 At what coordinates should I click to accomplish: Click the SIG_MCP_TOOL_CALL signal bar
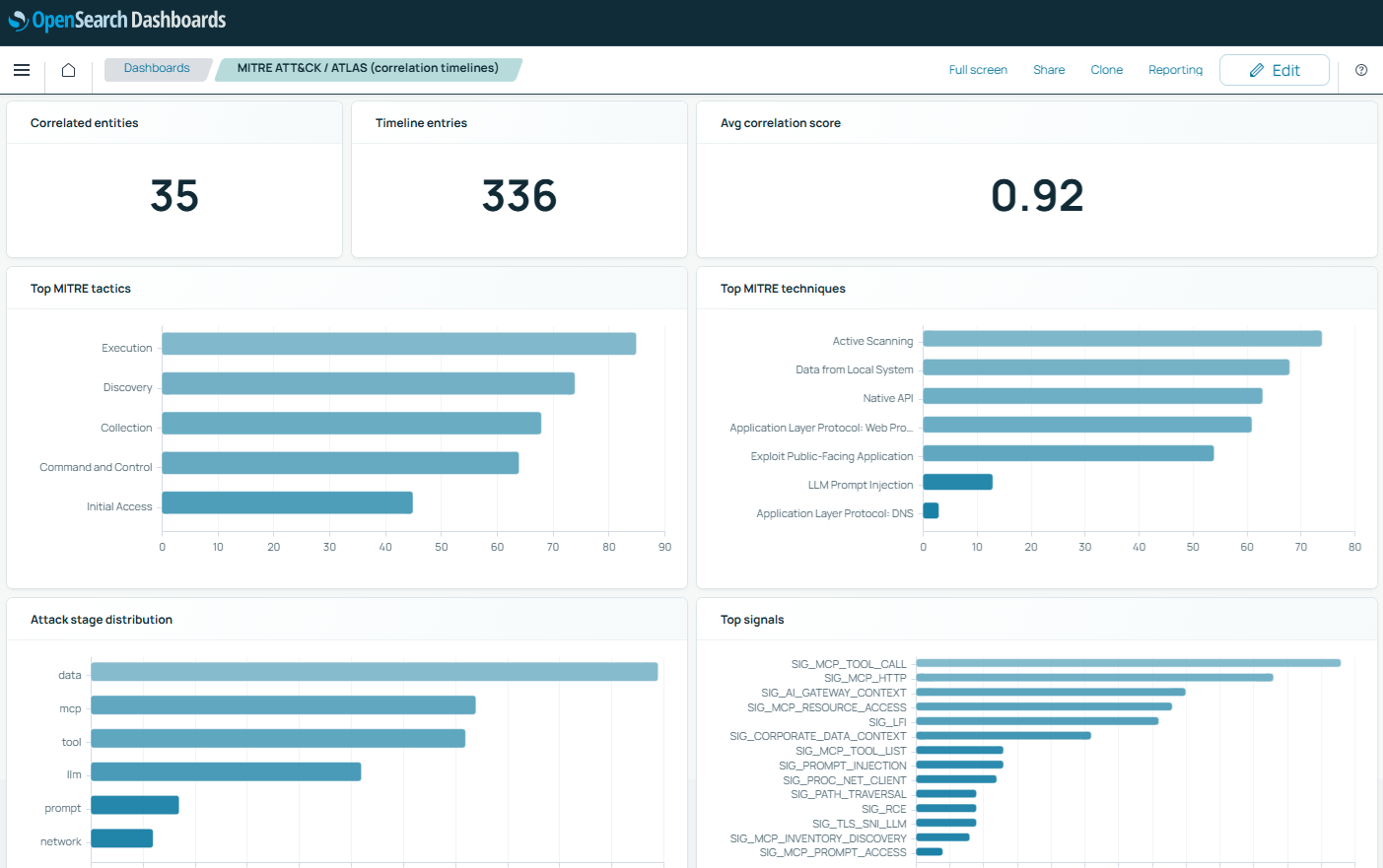pyautogui.click(x=1129, y=663)
